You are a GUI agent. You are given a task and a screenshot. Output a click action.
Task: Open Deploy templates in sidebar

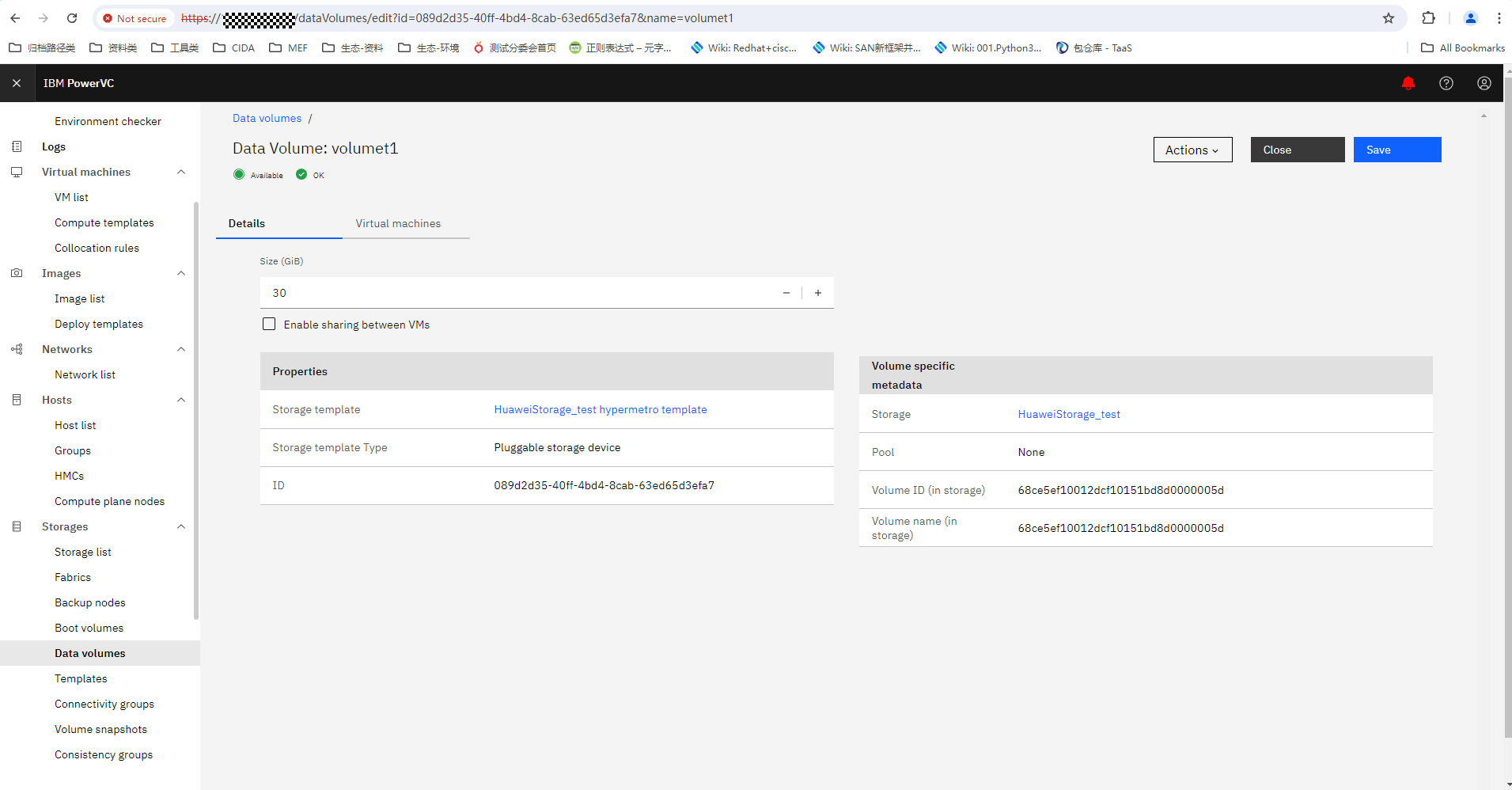(99, 324)
